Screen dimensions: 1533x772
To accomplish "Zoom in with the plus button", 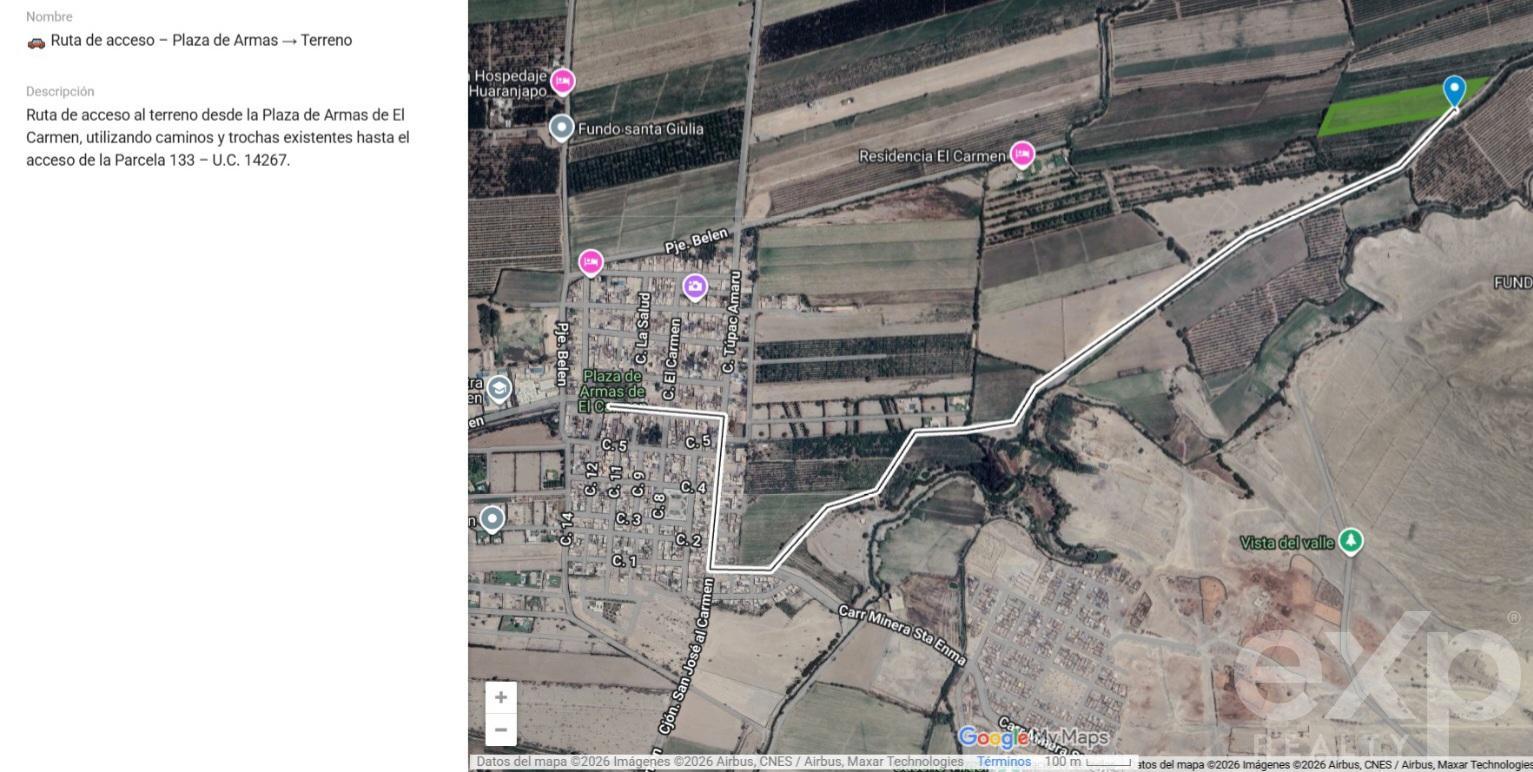I will click(501, 697).
